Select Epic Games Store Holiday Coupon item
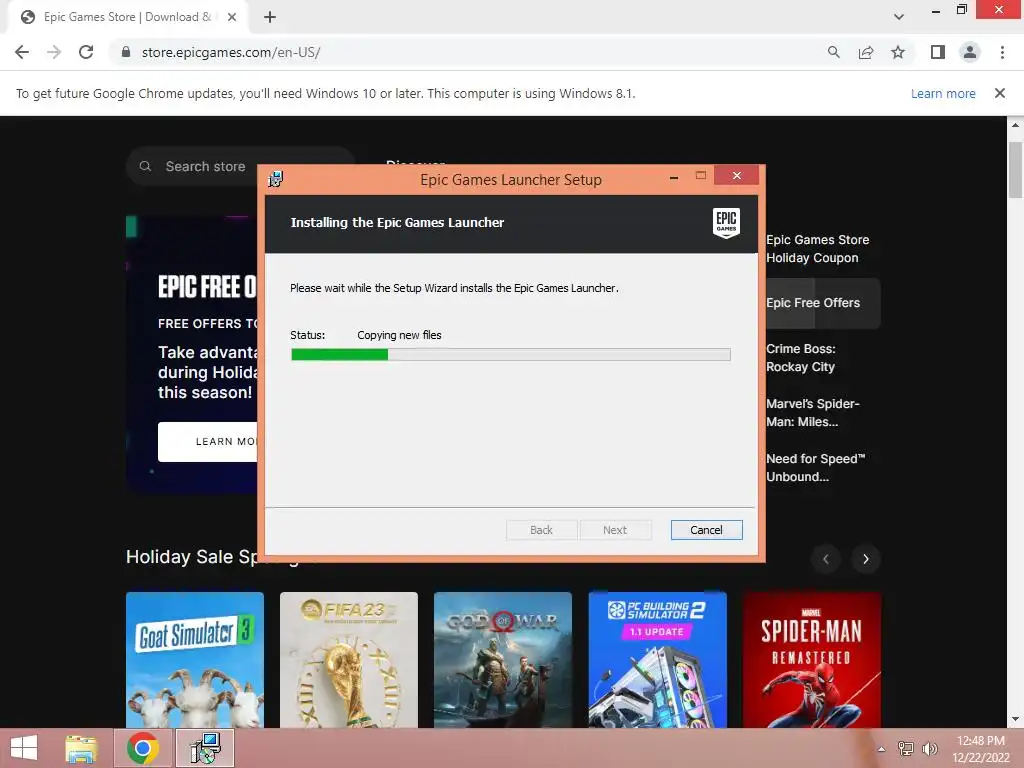1024x768 pixels. tap(818, 249)
